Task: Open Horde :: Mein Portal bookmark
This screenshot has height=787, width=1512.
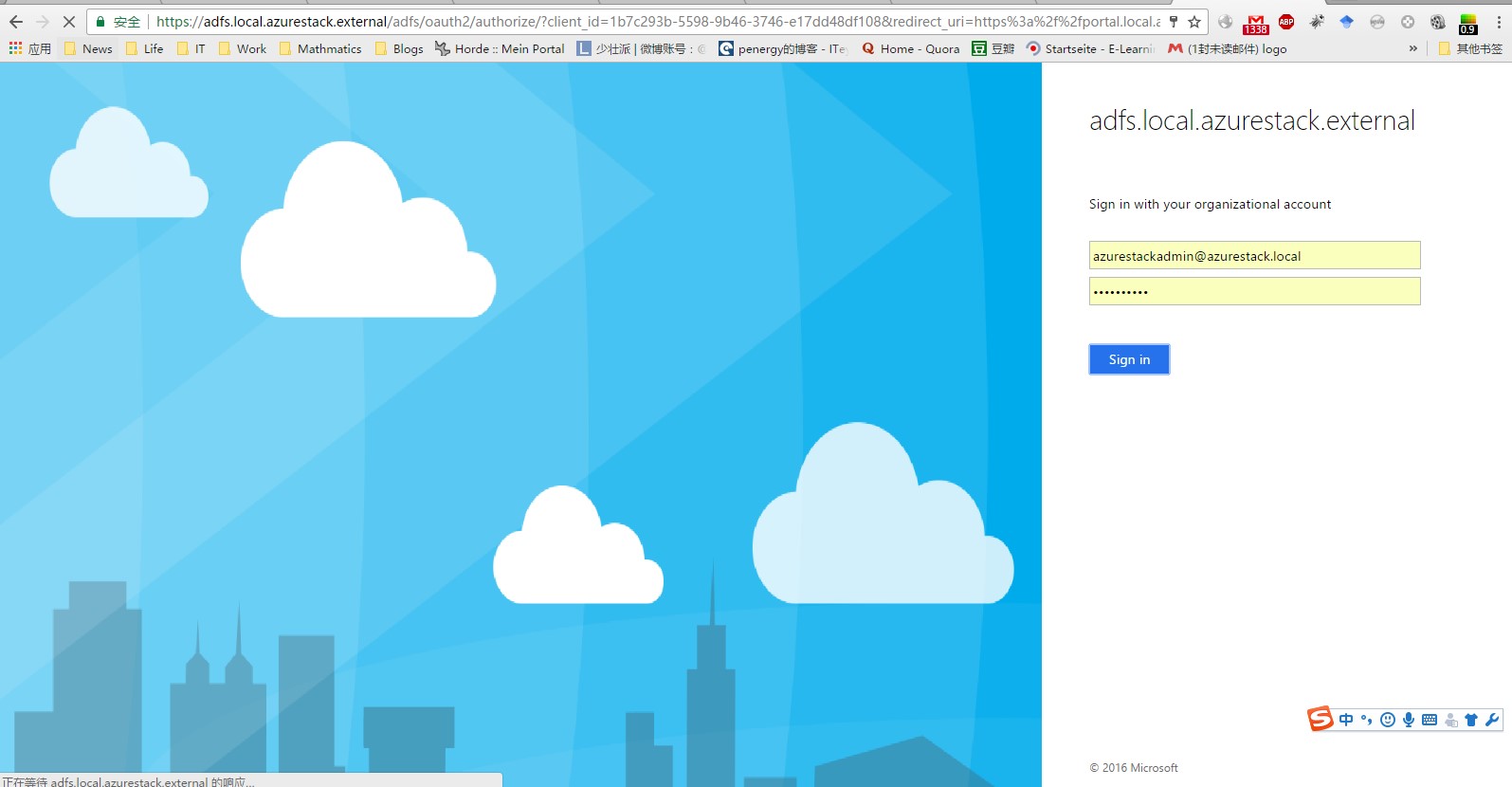Action: pos(500,48)
